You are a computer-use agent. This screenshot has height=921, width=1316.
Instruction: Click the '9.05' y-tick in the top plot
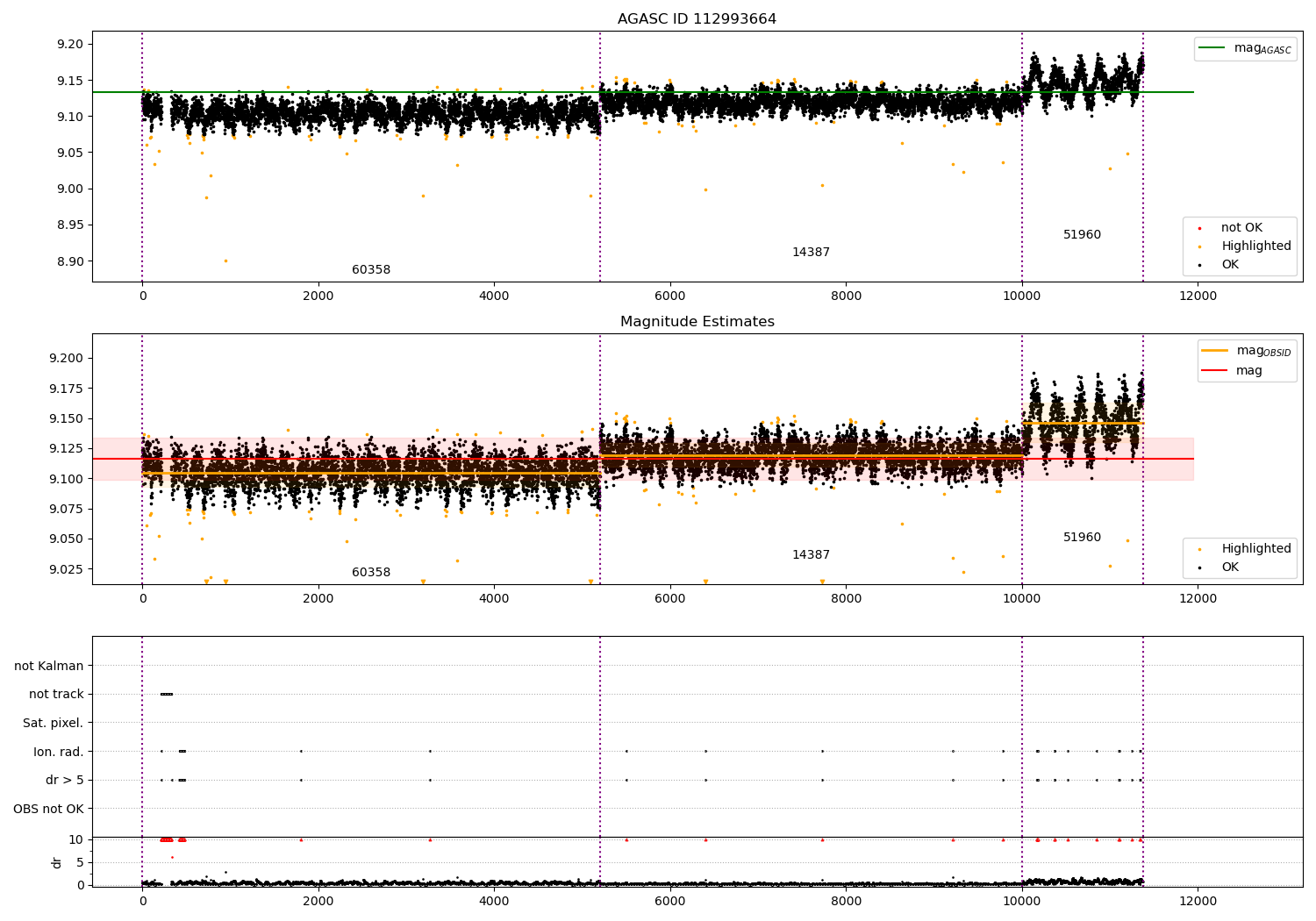[x=70, y=153]
